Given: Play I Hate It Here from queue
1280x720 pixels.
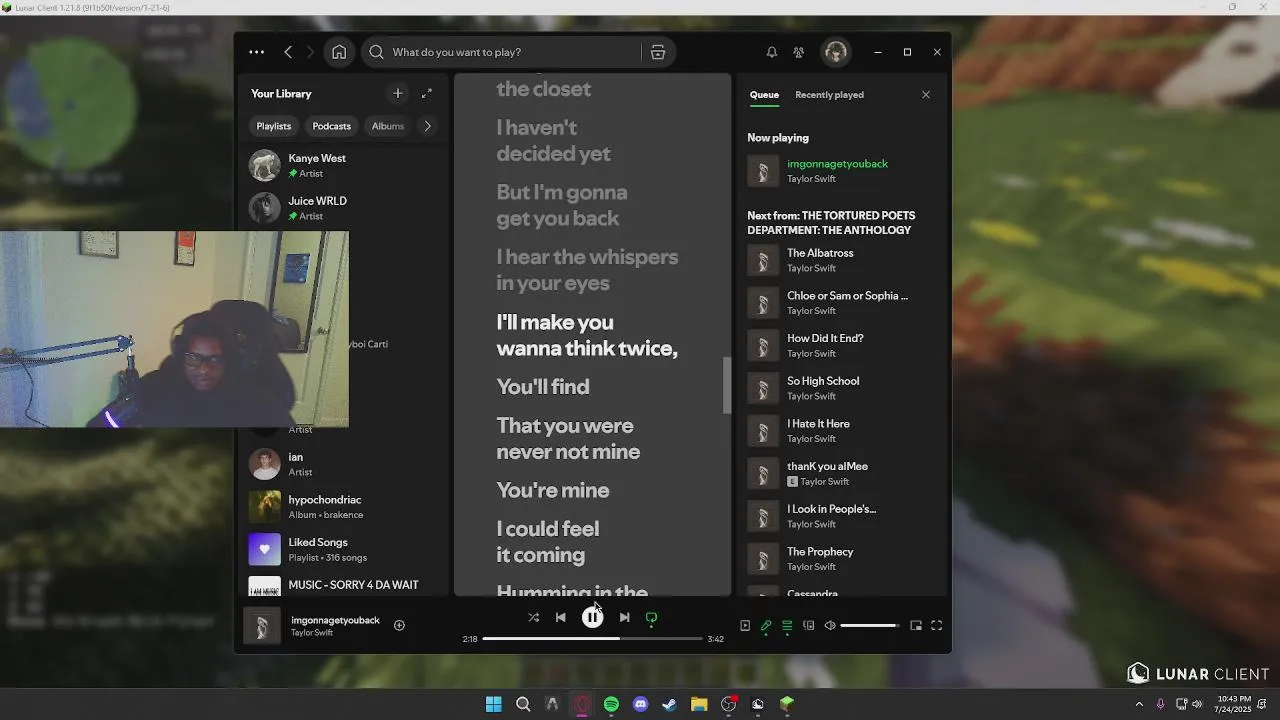Looking at the screenshot, I should point(843,431).
